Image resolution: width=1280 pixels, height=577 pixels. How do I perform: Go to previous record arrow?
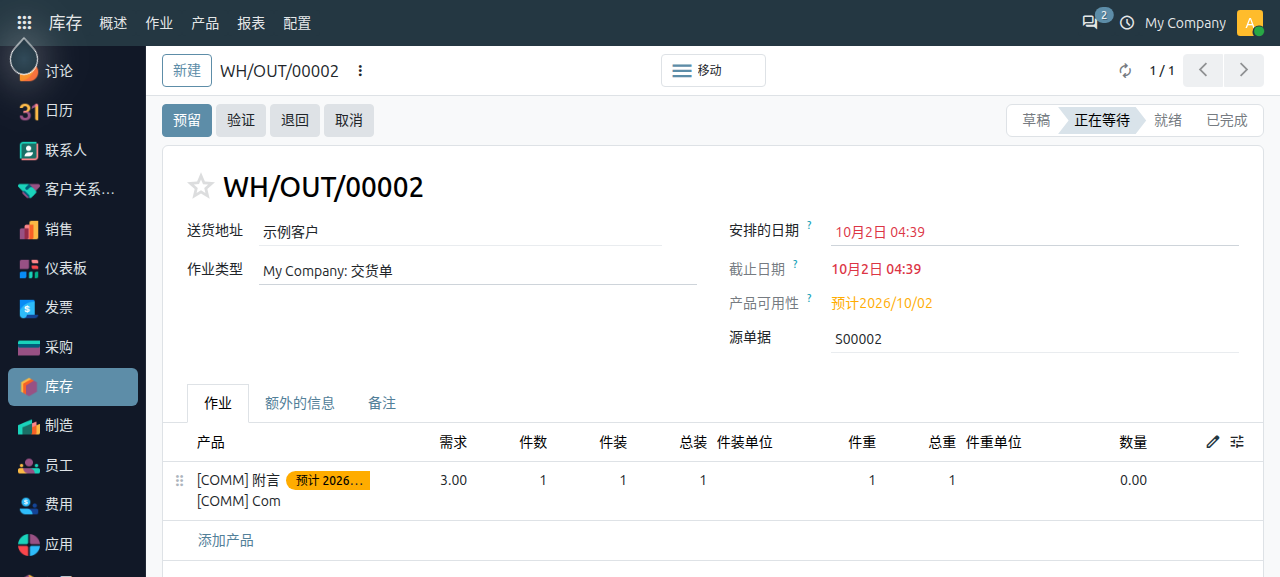tap(1203, 70)
